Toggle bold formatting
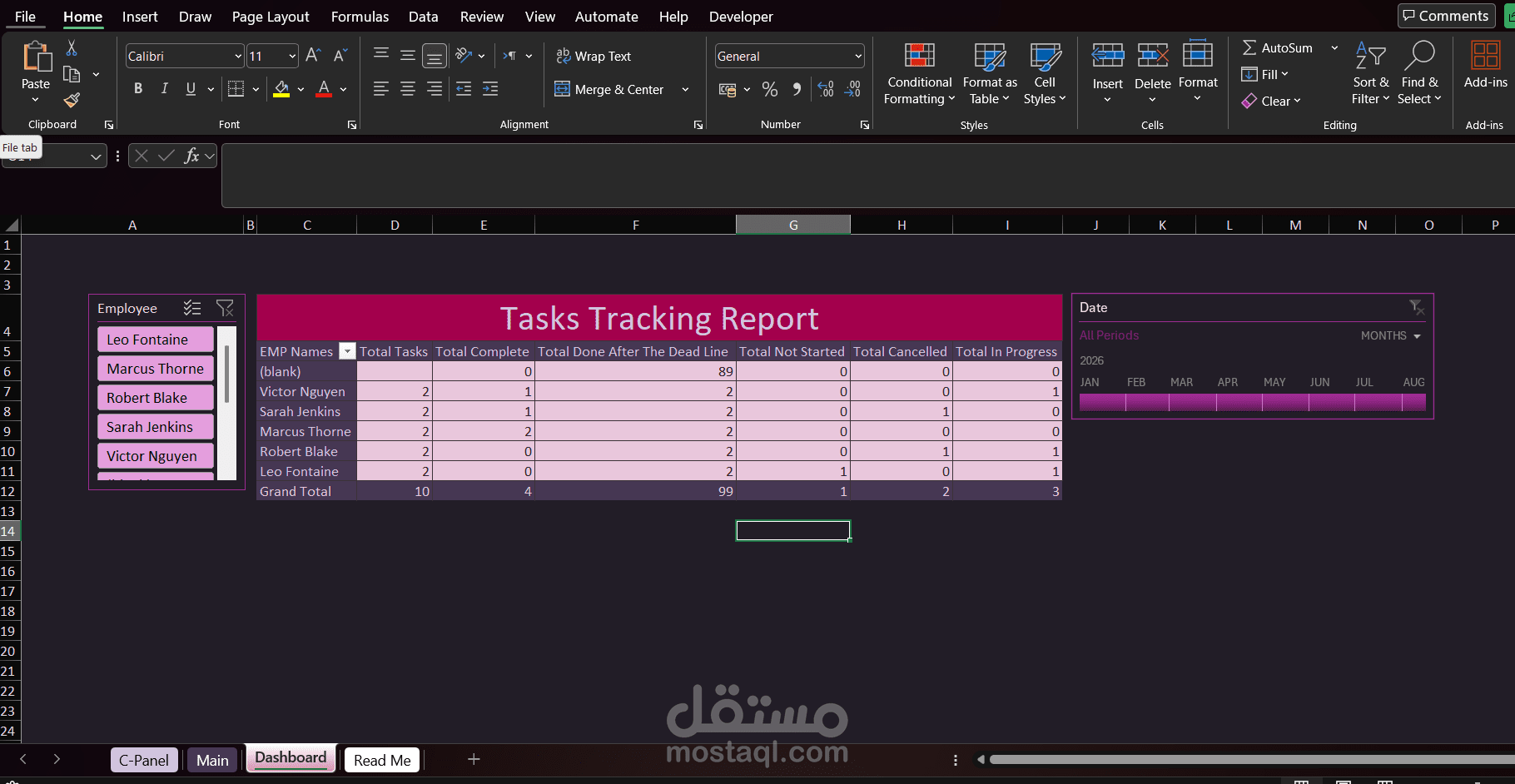Viewport: 1515px width, 784px height. pyautogui.click(x=138, y=88)
